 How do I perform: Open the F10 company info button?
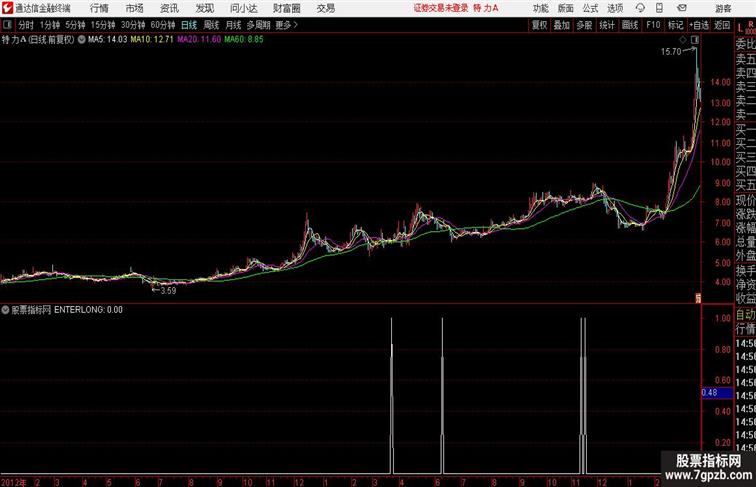click(x=653, y=25)
